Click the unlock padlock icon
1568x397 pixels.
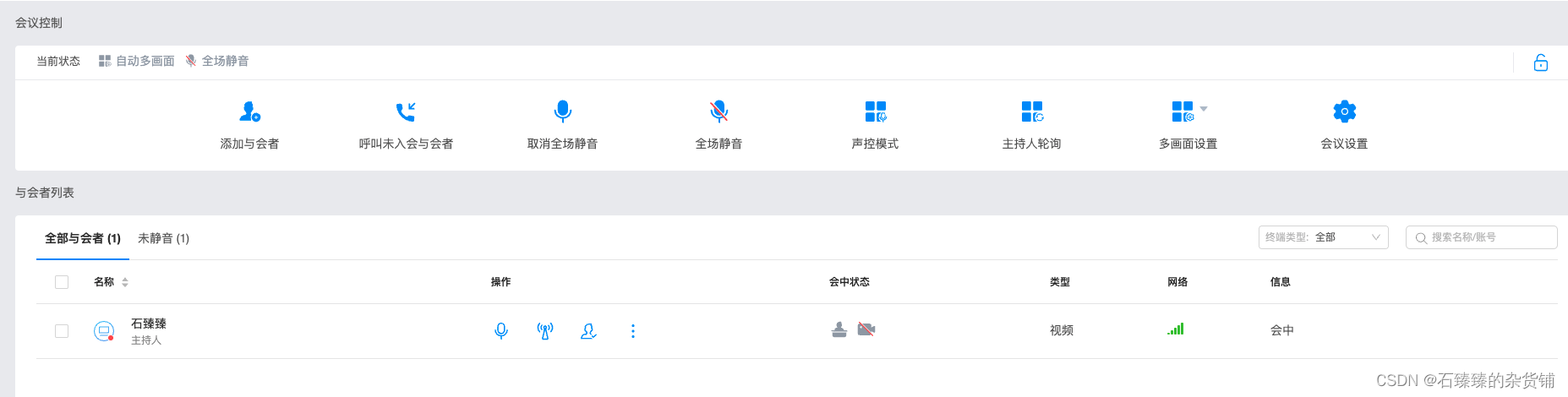pos(1541,63)
